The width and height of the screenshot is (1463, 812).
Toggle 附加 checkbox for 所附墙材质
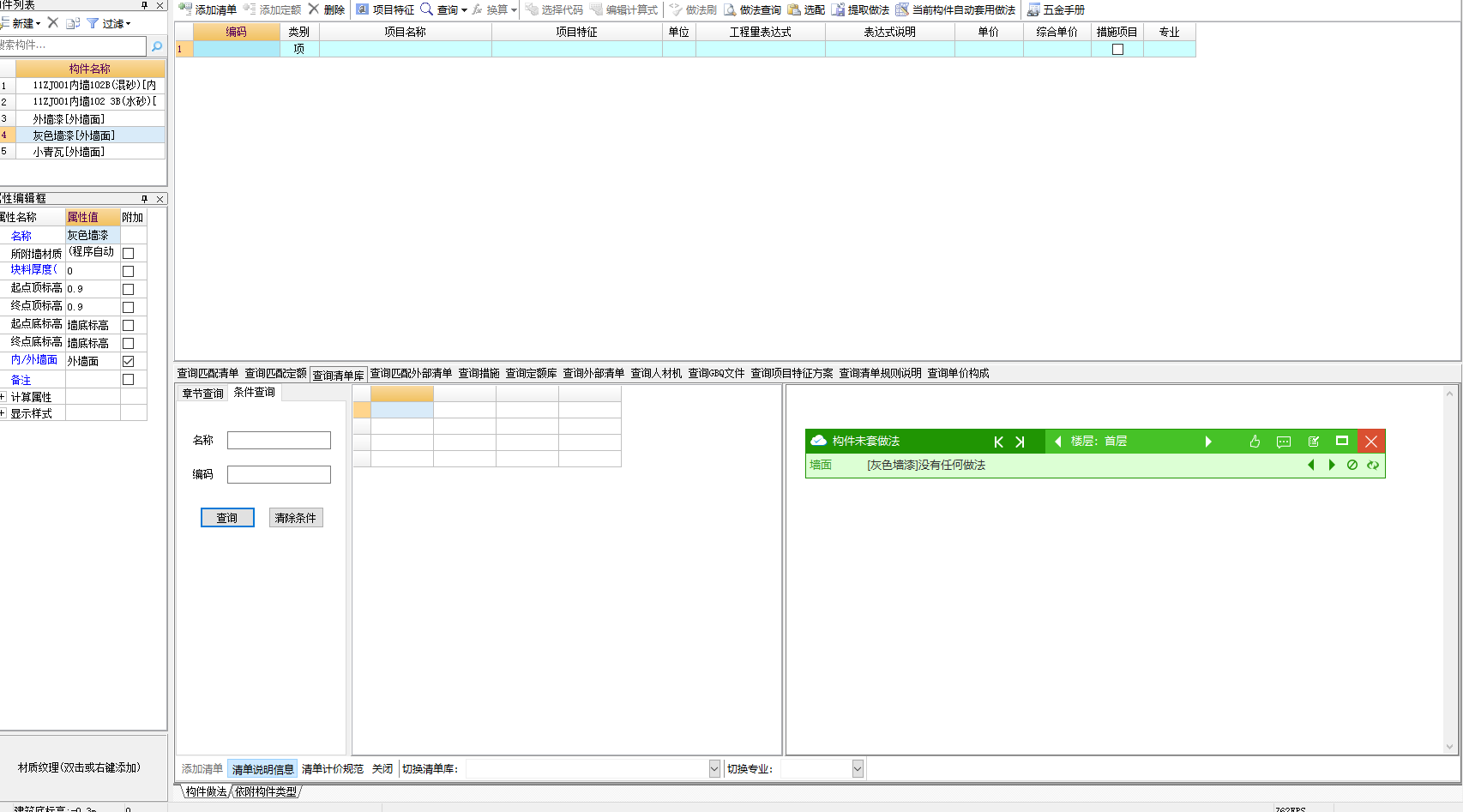click(128, 253)
